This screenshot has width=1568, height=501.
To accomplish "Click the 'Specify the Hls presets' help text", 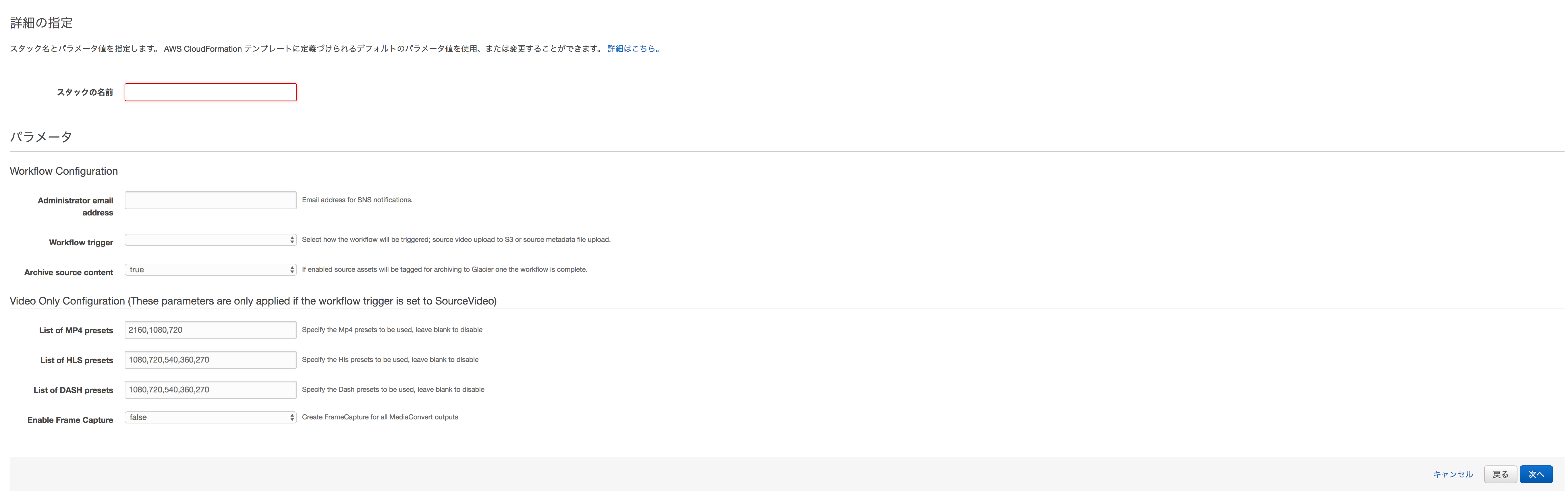I will (x=390, y=360).
